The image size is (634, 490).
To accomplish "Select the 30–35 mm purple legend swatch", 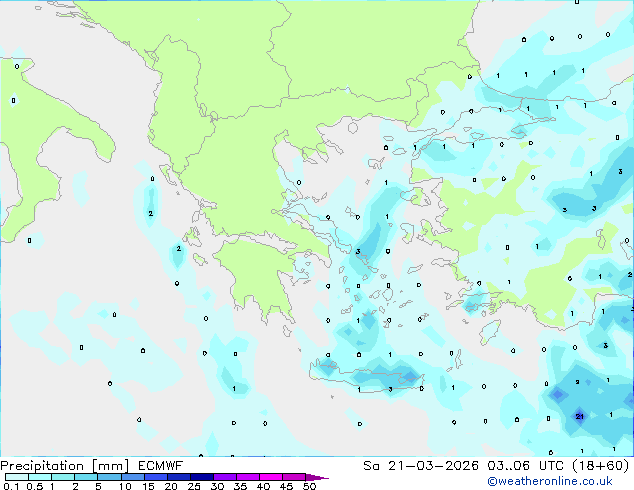I will click(x=225, y=477).
